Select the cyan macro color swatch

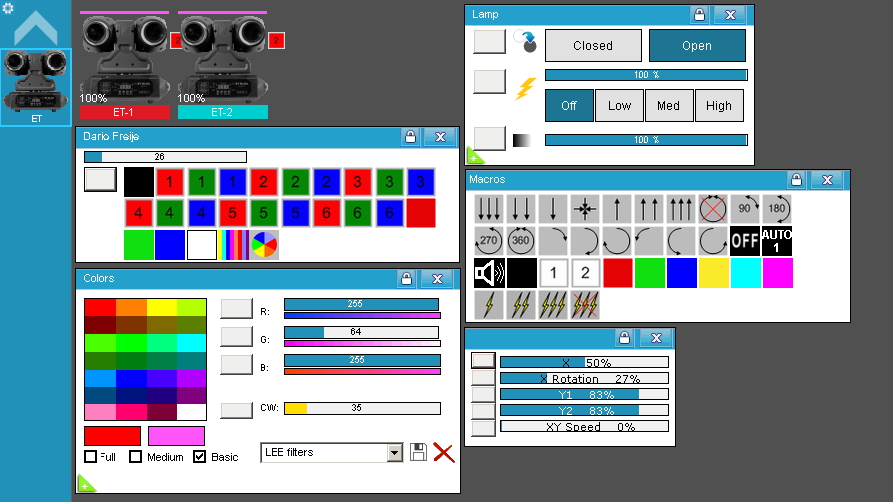click(x=745, y=273)
